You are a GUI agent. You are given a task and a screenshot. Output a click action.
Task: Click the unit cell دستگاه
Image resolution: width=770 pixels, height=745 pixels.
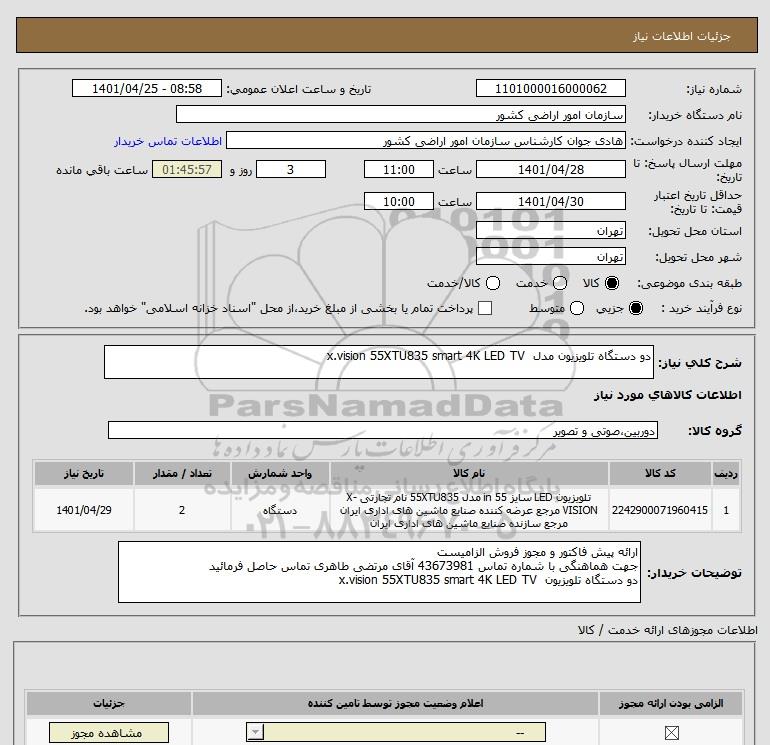[x=279, y=510]
